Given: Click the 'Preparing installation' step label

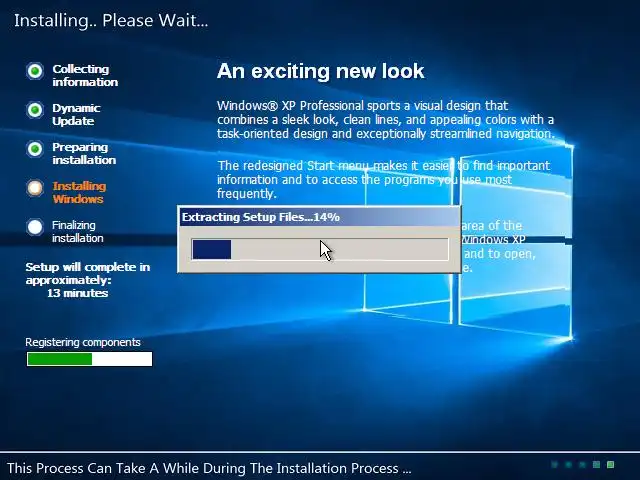Looking at the screenshot, I should (84, 153).
